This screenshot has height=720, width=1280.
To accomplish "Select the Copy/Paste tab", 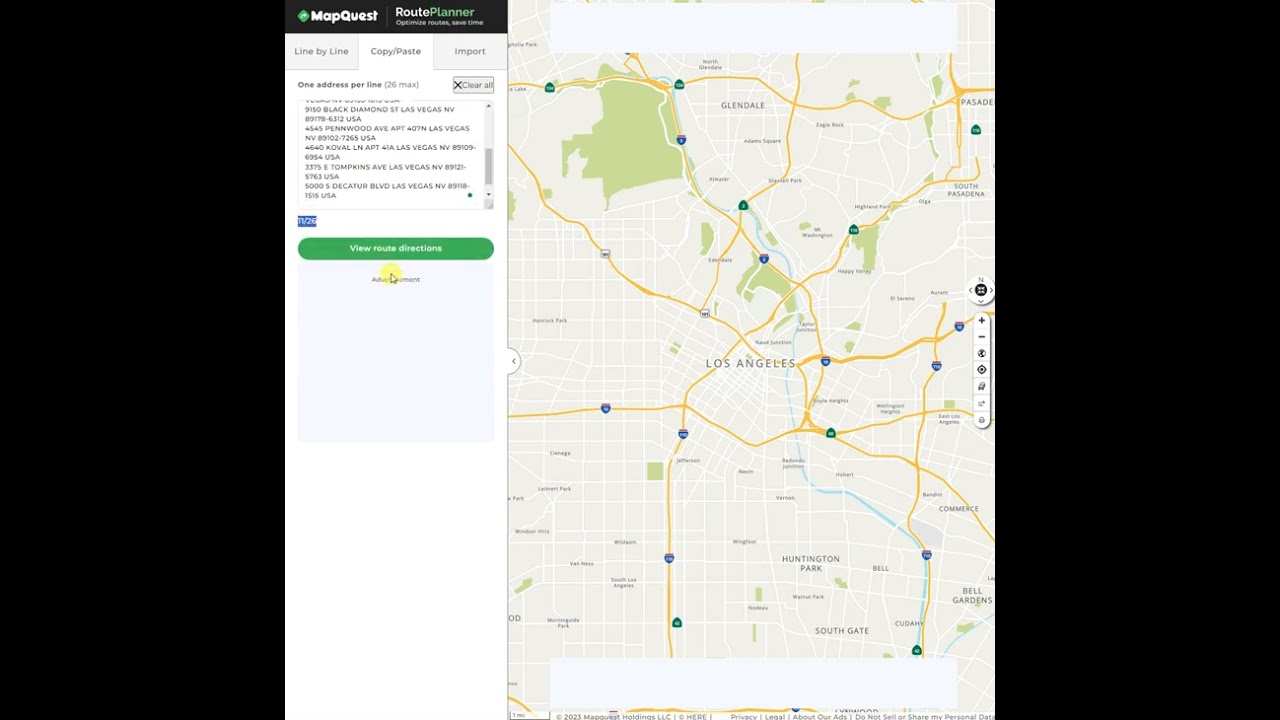I will (x=395, y=51).
